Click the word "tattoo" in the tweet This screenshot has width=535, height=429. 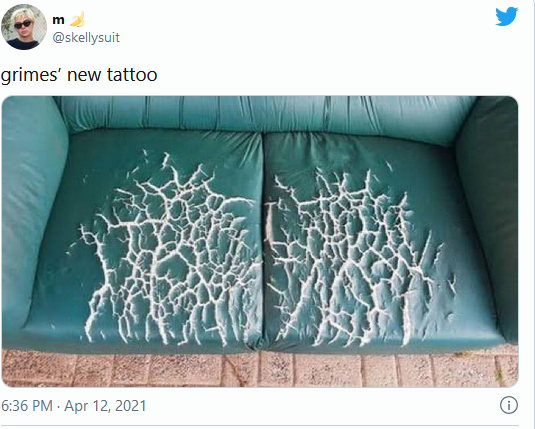point(132,75)
